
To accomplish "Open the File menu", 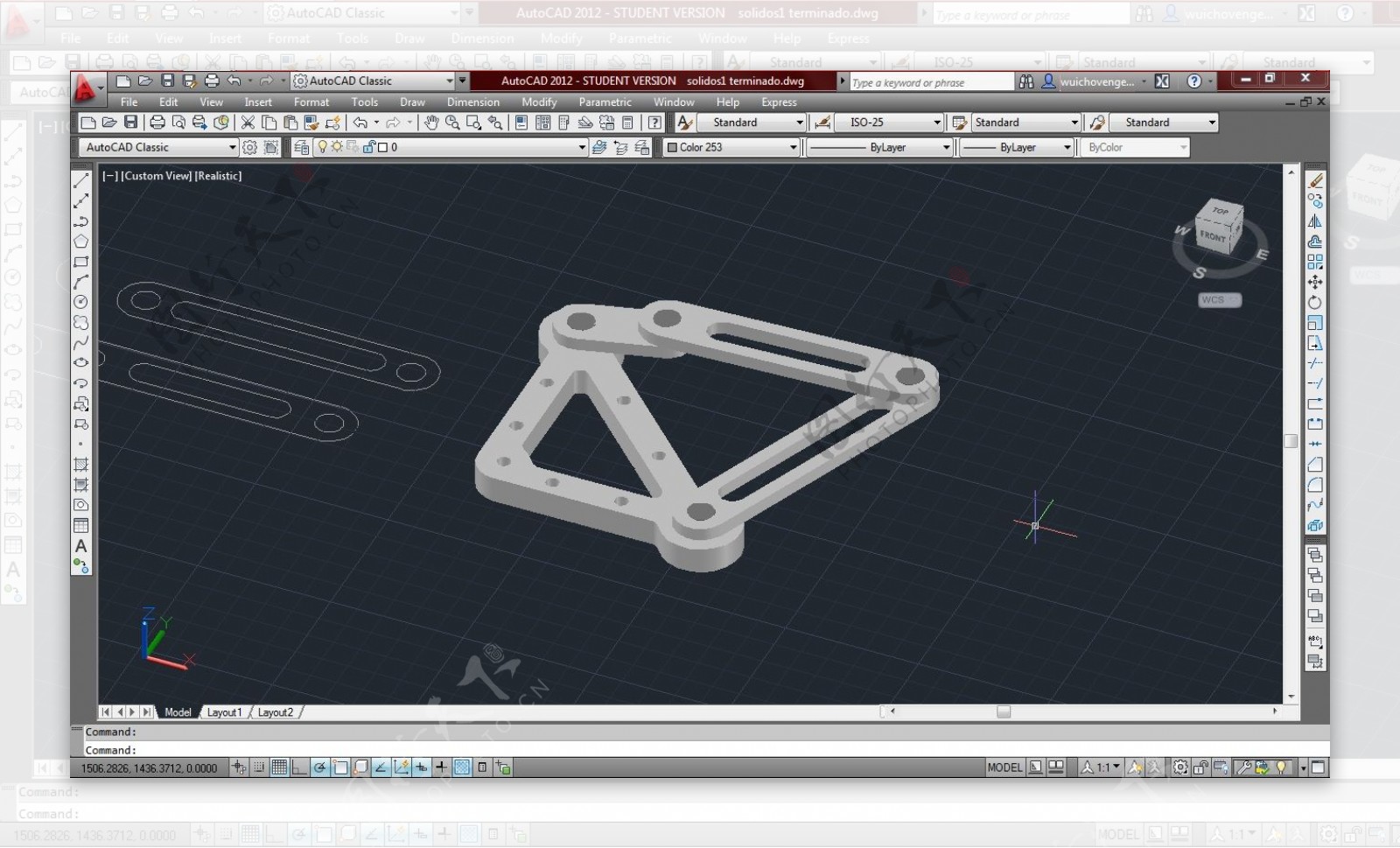I will tap(129, 102).
